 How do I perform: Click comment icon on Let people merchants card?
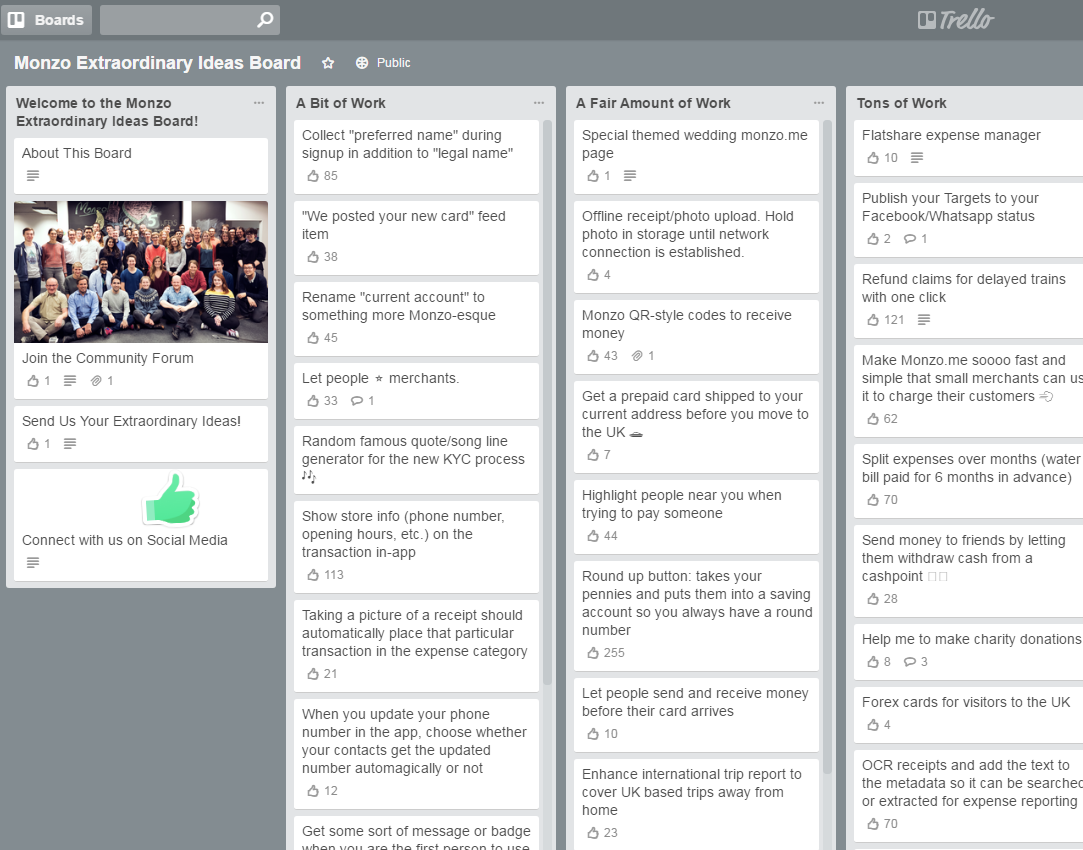pyautogui.click(x=357, y=400)
